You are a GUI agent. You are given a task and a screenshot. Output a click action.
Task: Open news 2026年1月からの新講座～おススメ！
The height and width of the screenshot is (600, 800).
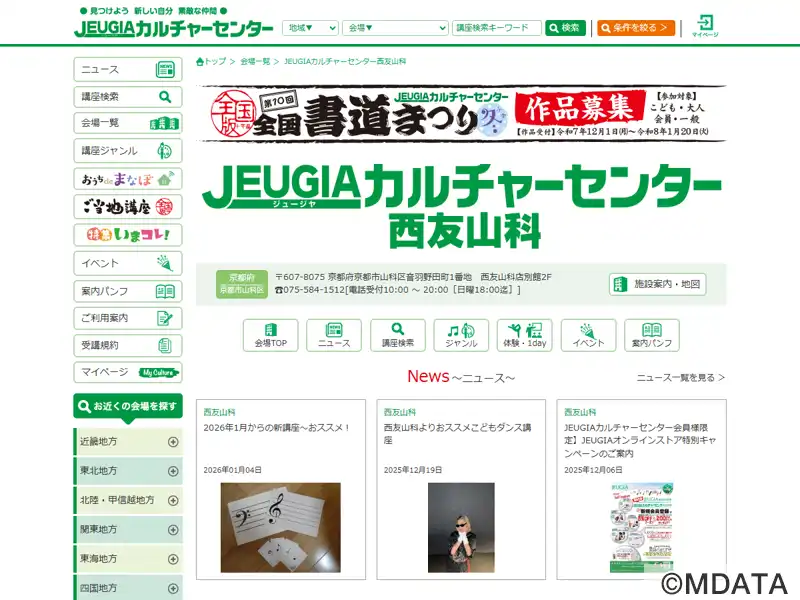[x=277, y=428]
